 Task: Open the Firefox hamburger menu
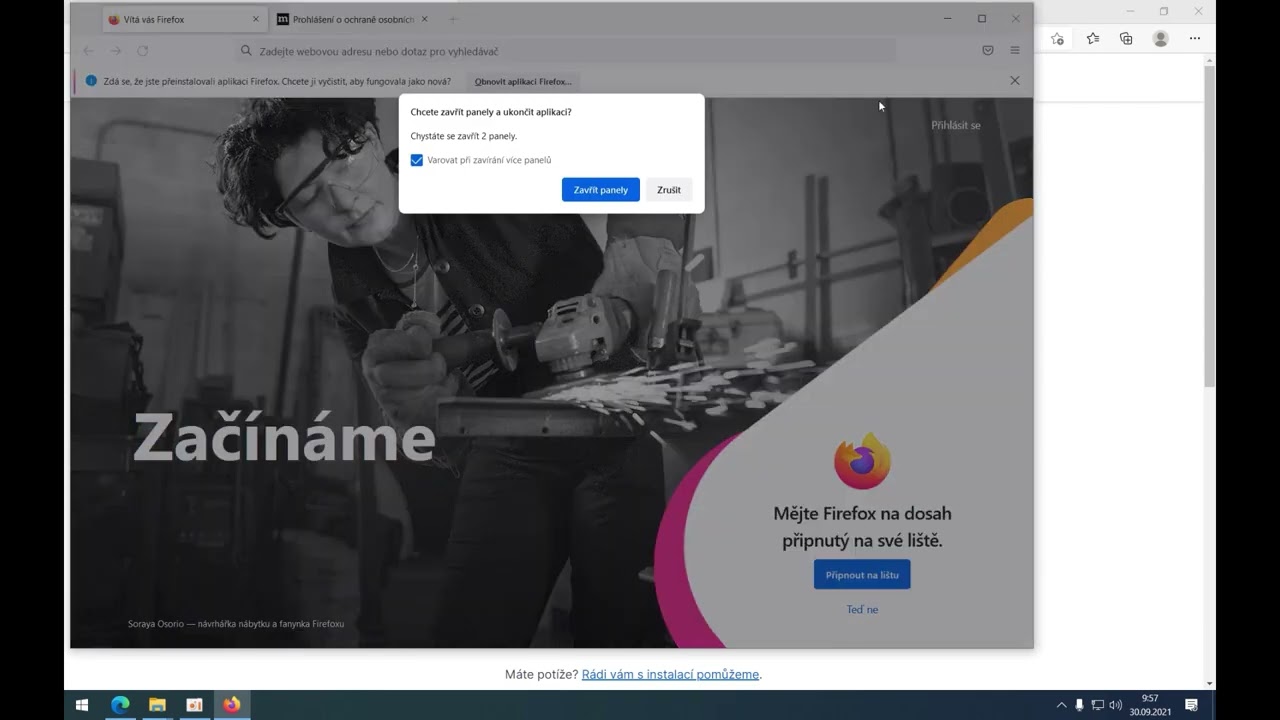[1015, 50]
